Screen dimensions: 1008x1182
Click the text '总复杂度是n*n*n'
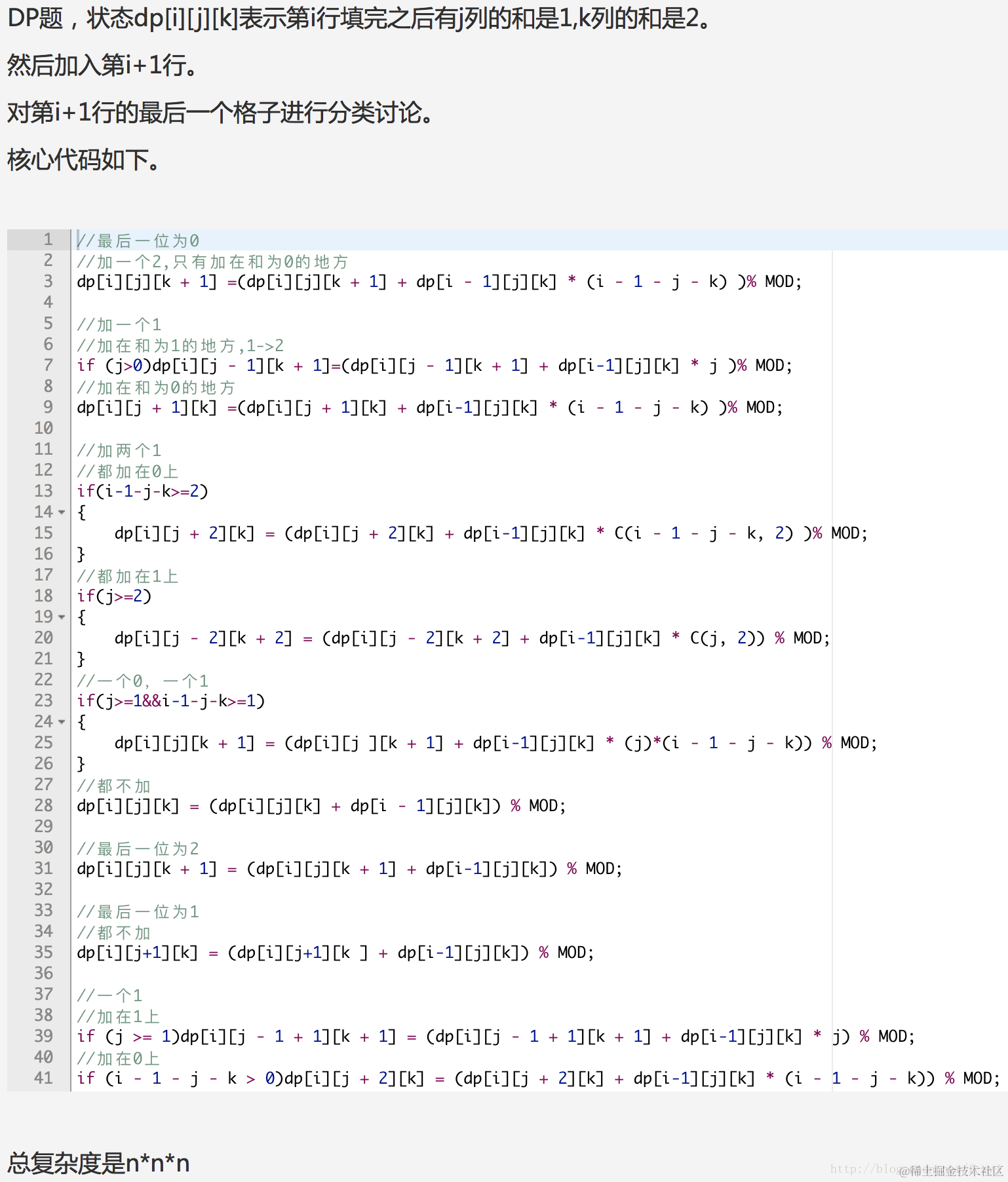click(98, 1163)
